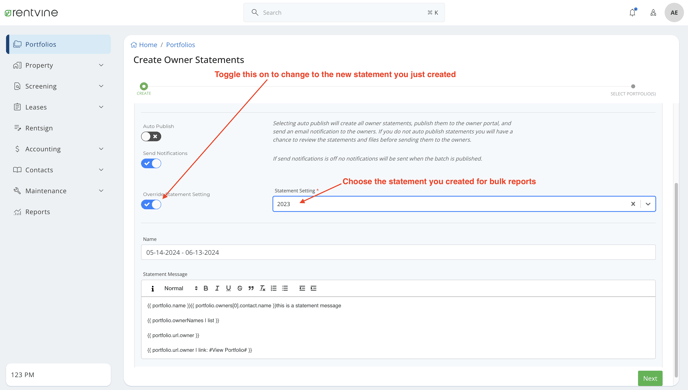Click the Statement Setting field showing 2023
The height and width of the screenshot is (390, 688).
[464, 204]
